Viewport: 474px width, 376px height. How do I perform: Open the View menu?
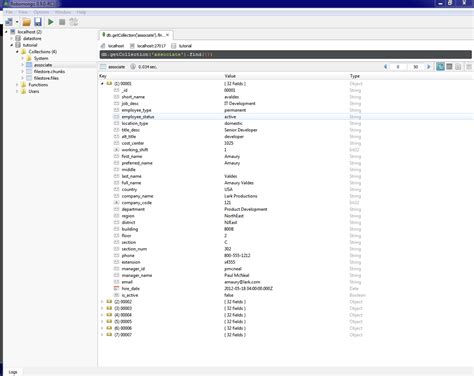click(23, 12)
